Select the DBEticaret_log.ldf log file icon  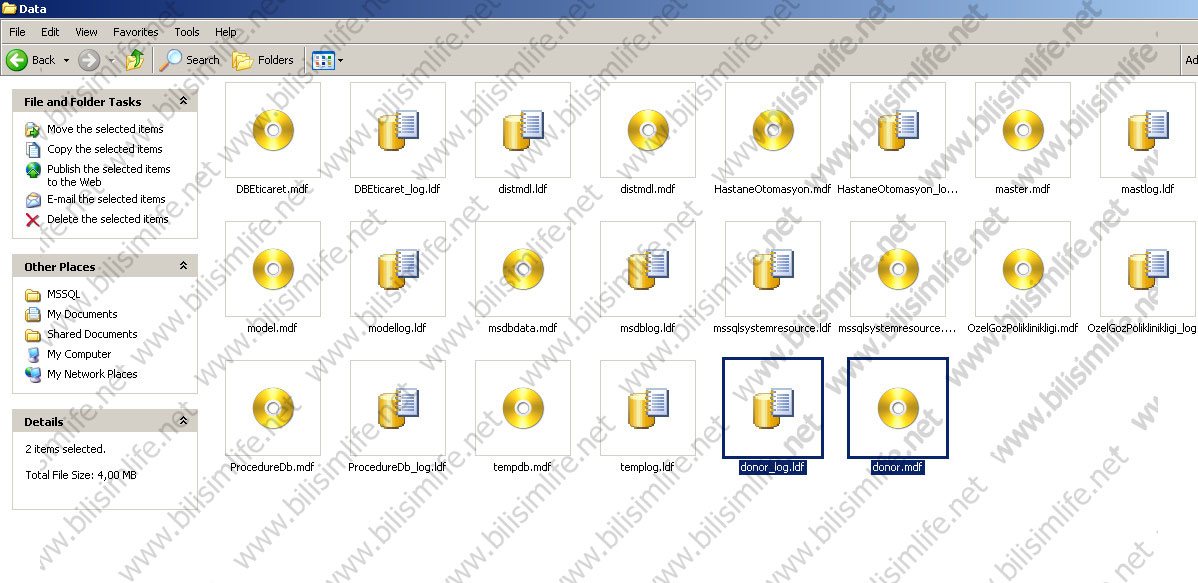click(398, 130)
